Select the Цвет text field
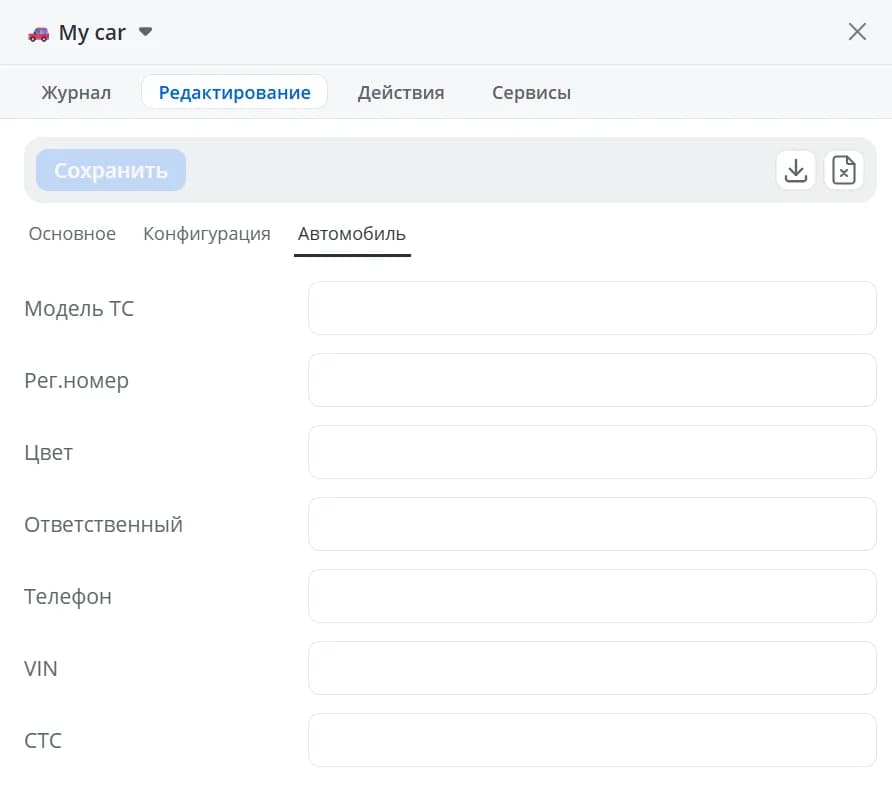The height and width of the screenshot is (807, 892). 592,452
